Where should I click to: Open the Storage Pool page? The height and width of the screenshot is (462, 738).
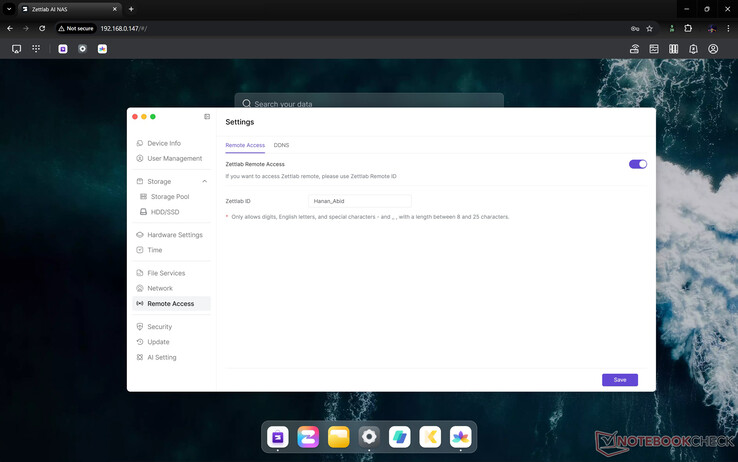tap(169, 197)
